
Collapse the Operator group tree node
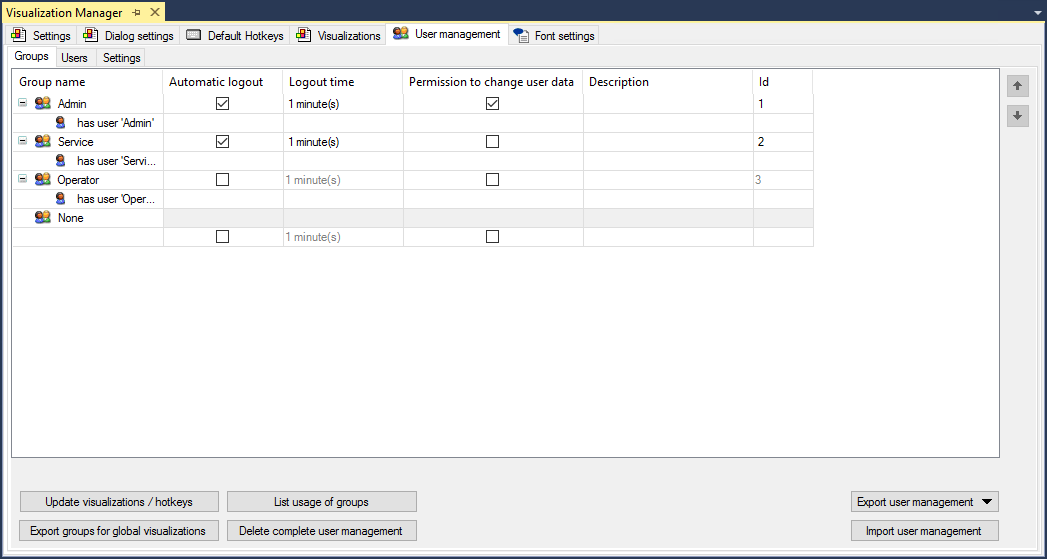(23, 180)
